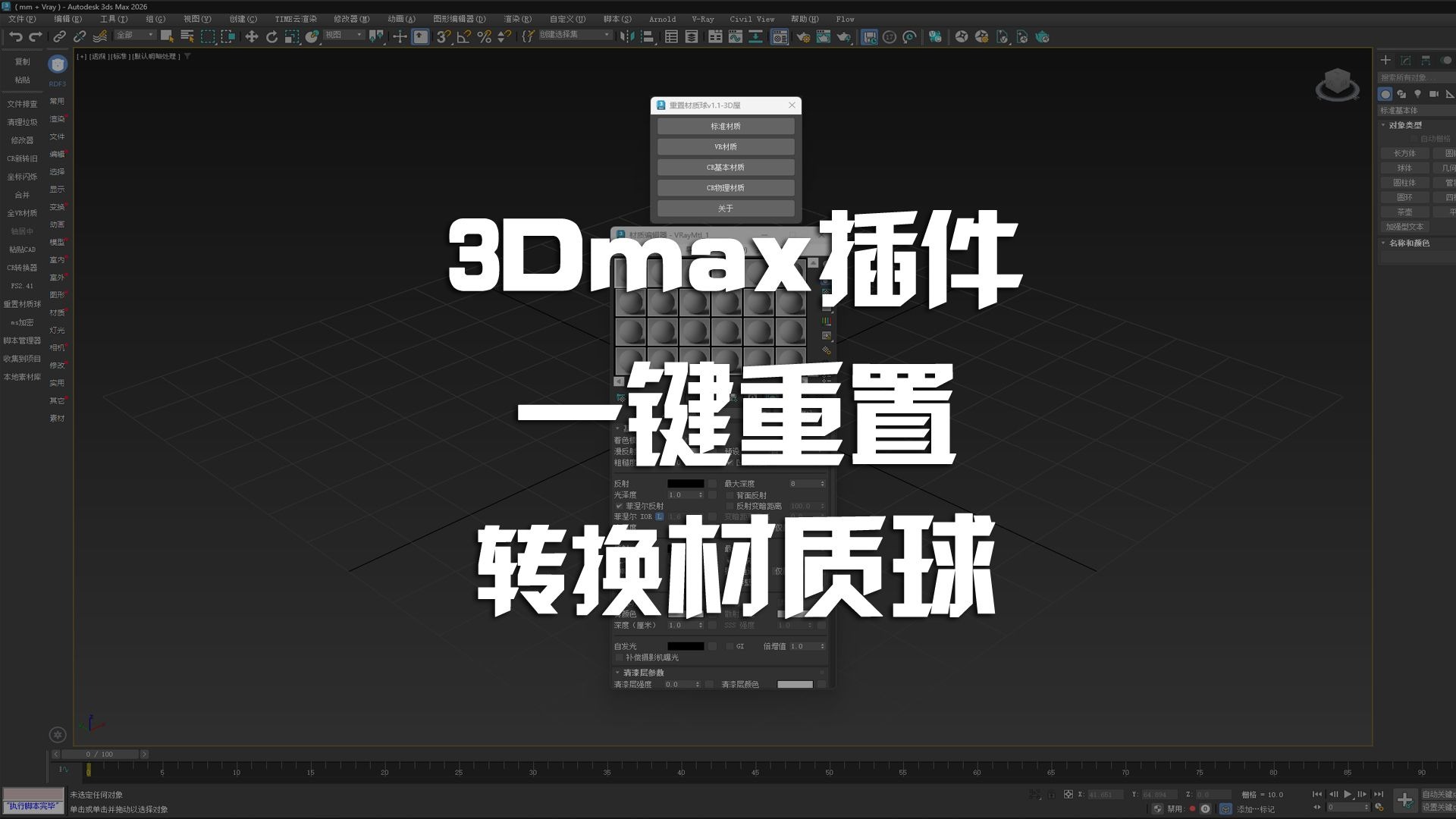1456x819 pixels.
Task: Select the Select and Move tool
Action: coord(252,36)
